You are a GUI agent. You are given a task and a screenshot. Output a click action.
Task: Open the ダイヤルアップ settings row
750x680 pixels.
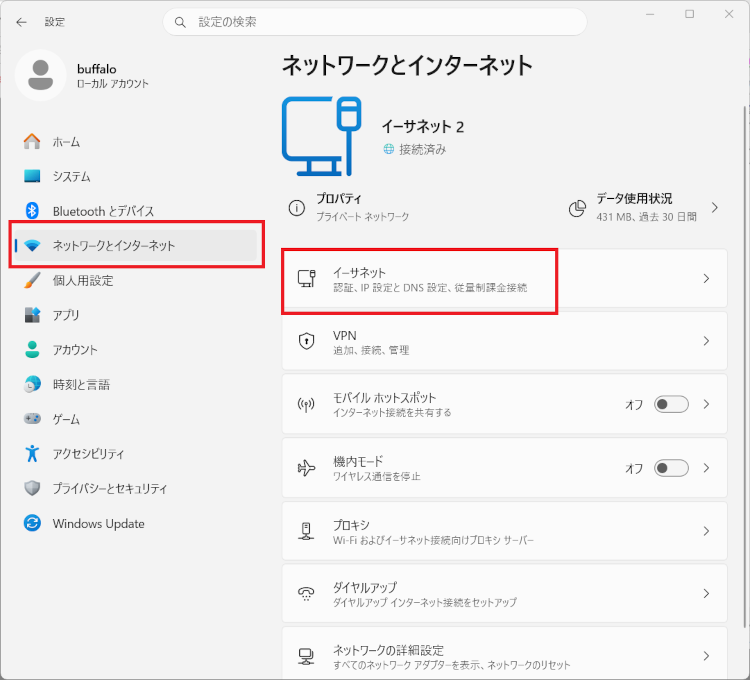[505, 593]
